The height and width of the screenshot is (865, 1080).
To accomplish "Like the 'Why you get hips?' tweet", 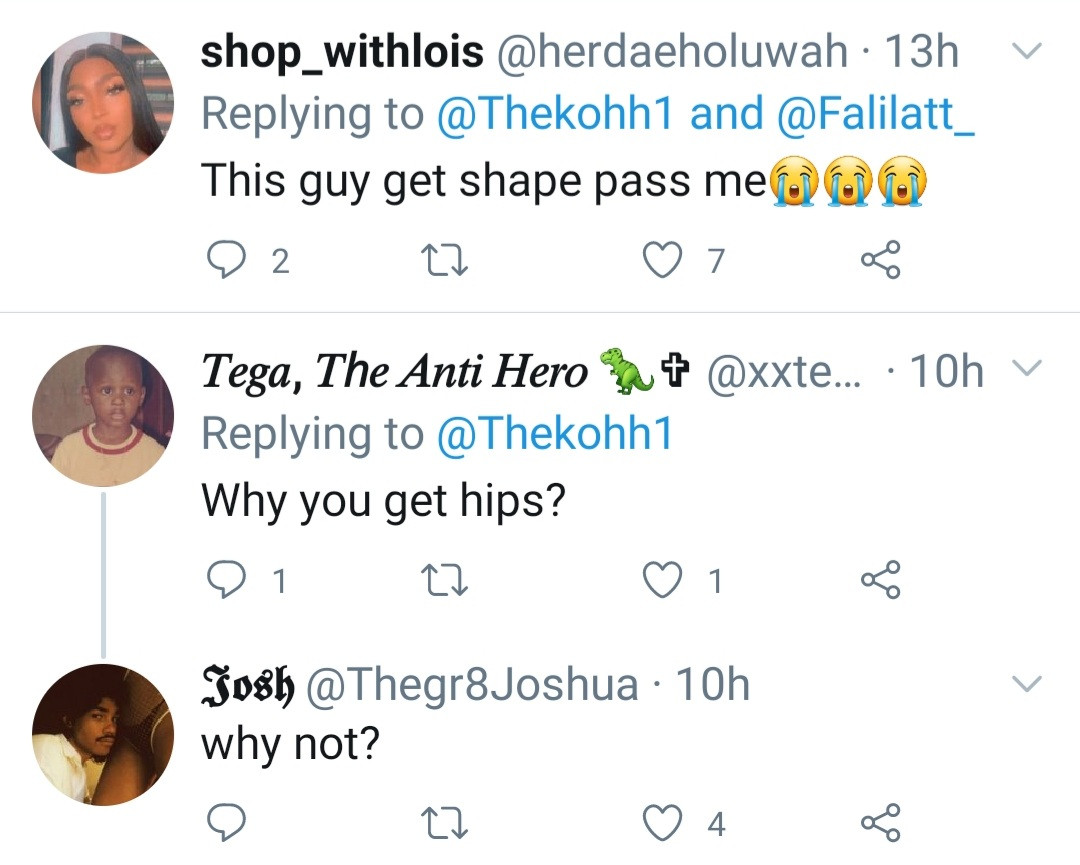I will pos(660,581).
